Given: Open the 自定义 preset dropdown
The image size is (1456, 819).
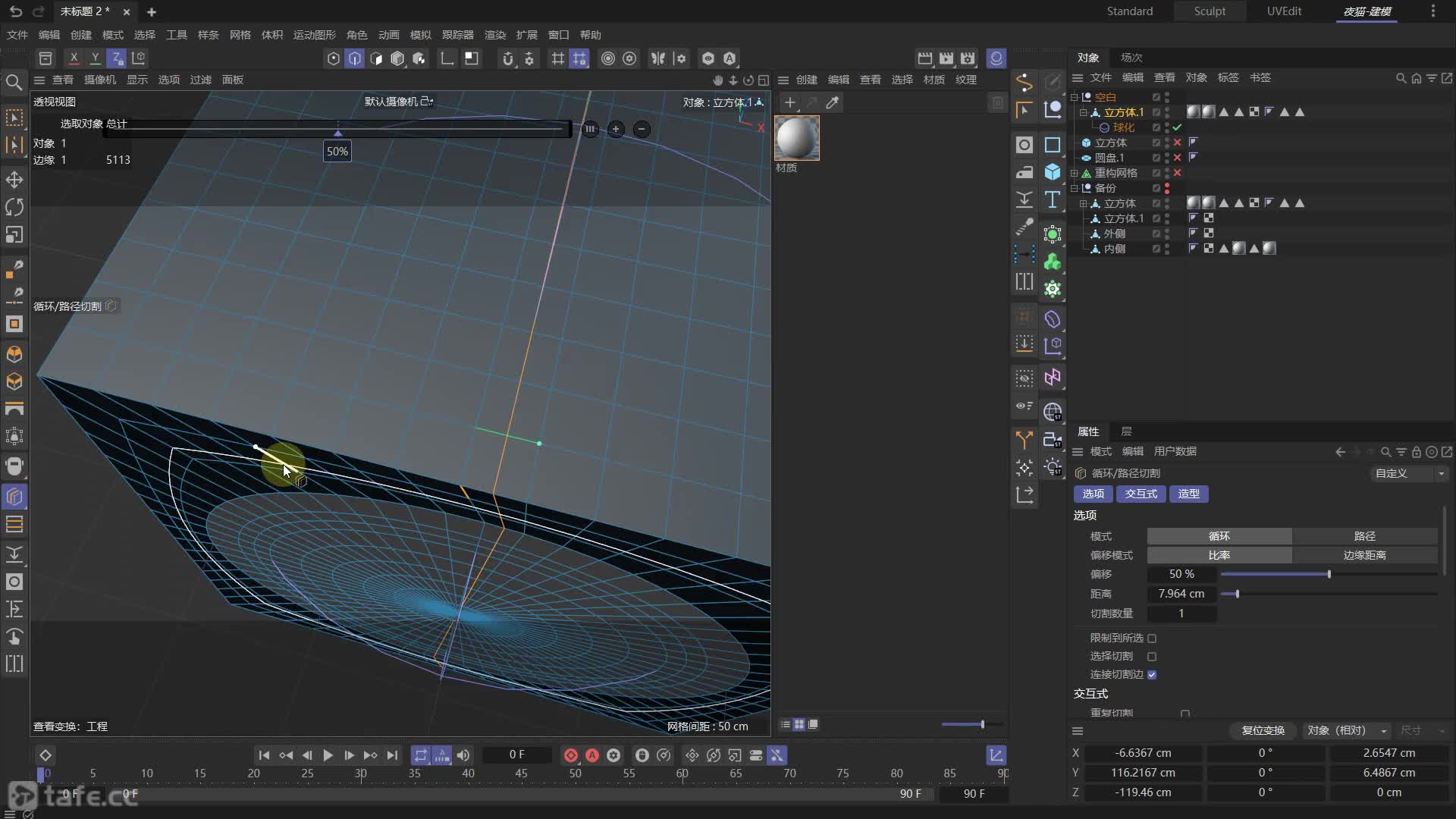Looking at the screenshot, I should pyautogui.click(x=1409, y=473).
